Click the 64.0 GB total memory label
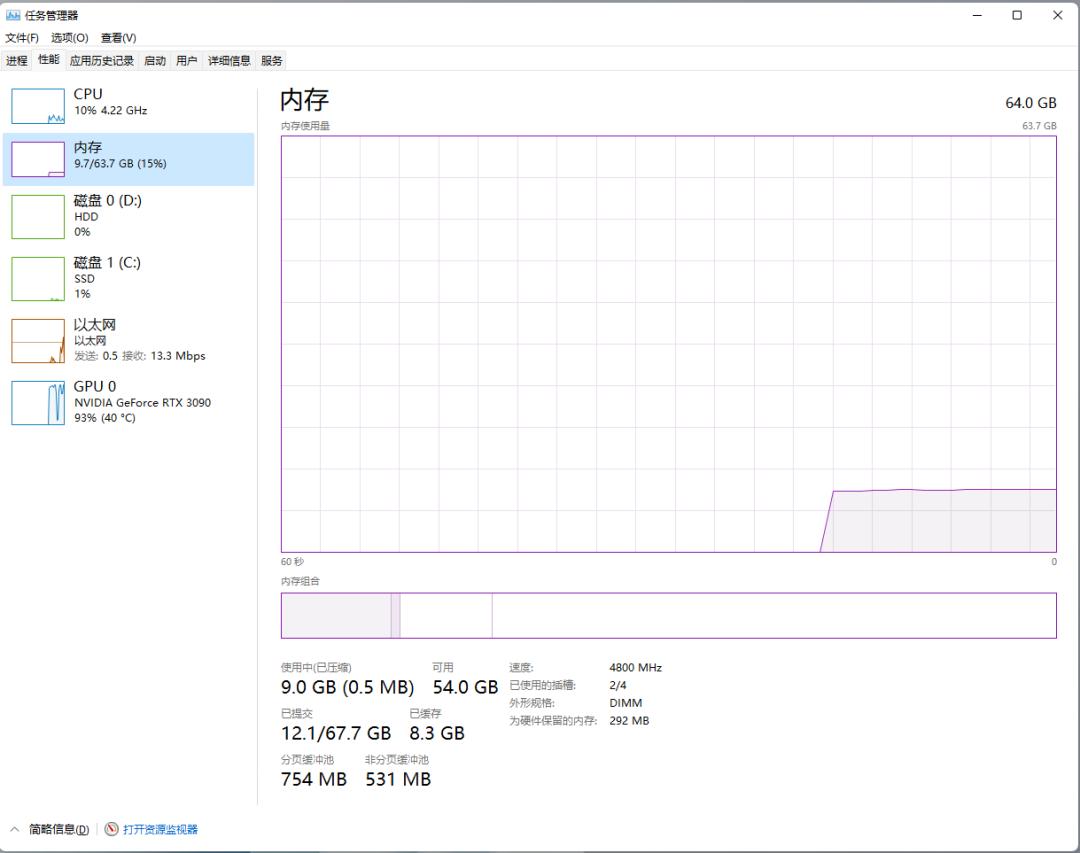This screenshot has height=853, width=1080. point(1030,103)
